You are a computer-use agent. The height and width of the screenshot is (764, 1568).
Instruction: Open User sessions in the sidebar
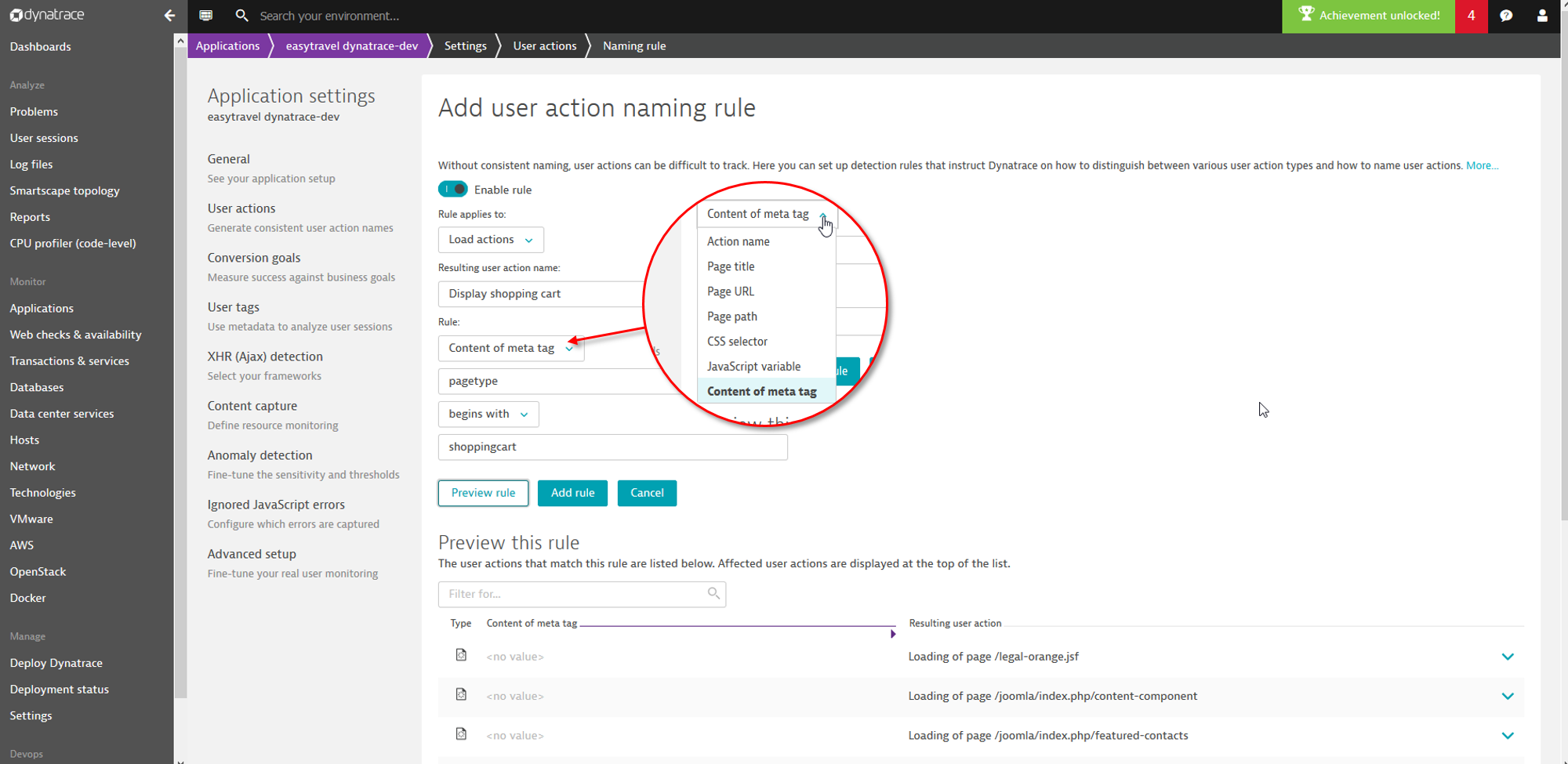pos(44,138)
